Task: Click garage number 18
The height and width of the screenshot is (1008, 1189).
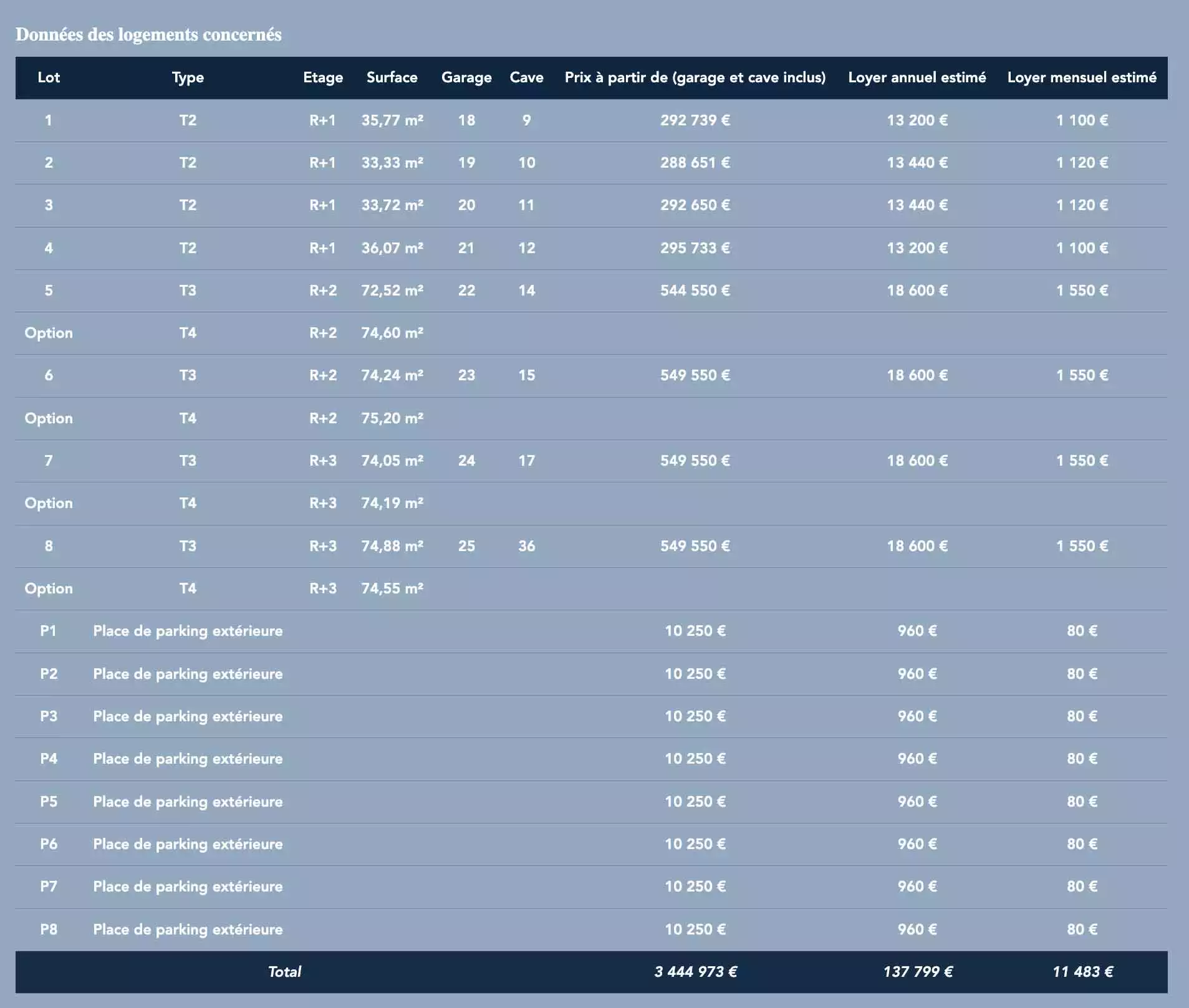Action: [x=466, y=120]
